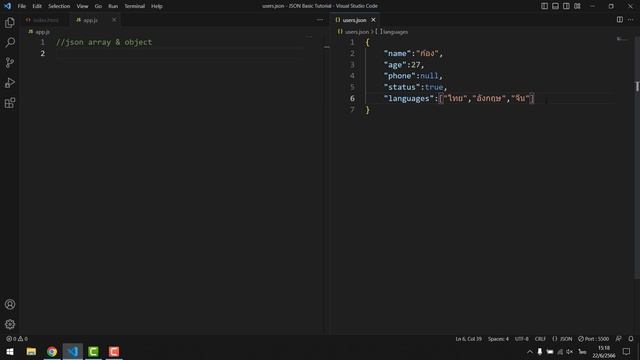Toggle the primary side bar layout icon
Screen dimensions: 640x360
click(x=544, y=6)
